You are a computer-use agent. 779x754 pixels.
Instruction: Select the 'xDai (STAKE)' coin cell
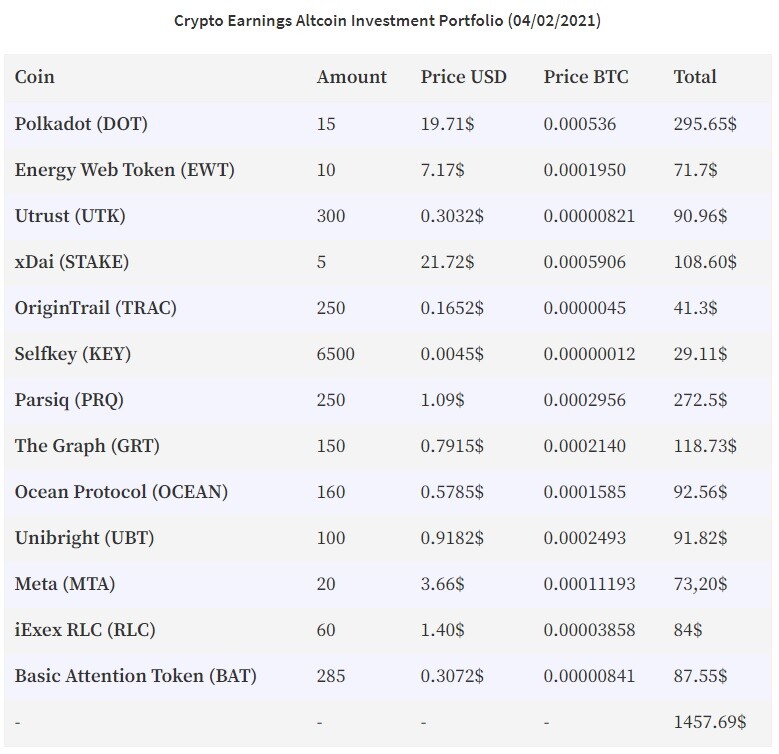pos(72,262)
